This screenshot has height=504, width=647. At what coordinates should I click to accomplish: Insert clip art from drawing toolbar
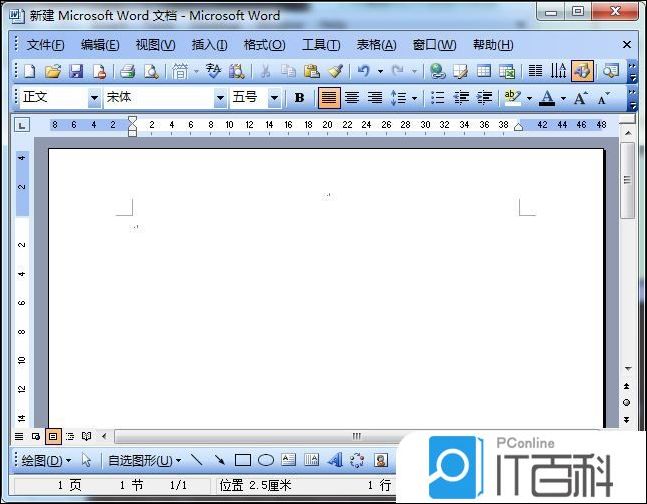tap(381, 459)
